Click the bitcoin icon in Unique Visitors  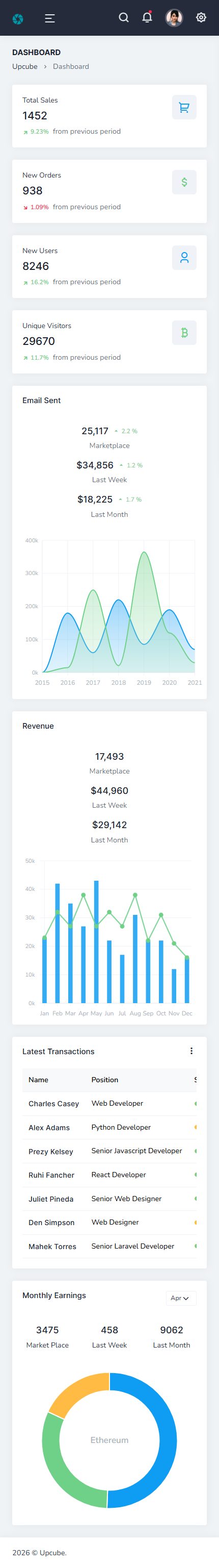[184, 333]
